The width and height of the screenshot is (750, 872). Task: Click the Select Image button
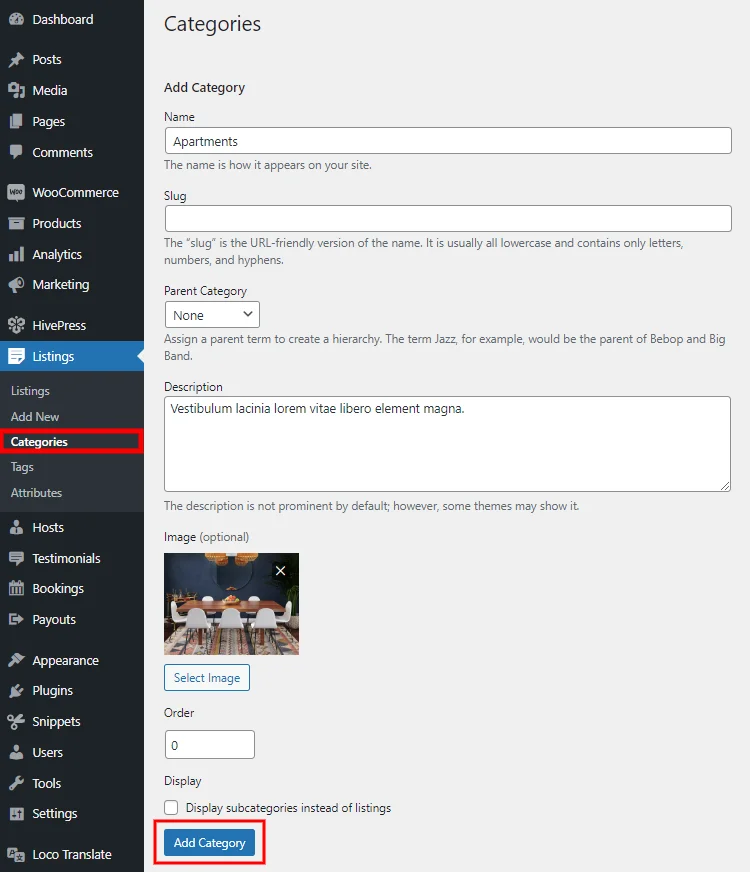tap(207, 677)
